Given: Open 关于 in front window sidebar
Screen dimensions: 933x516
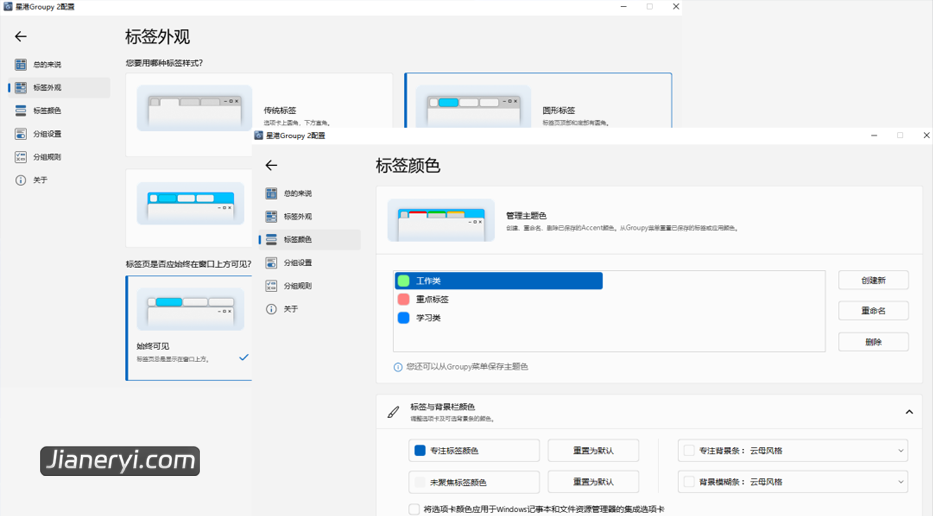Looking at the screenshot, I should point(310,309).
